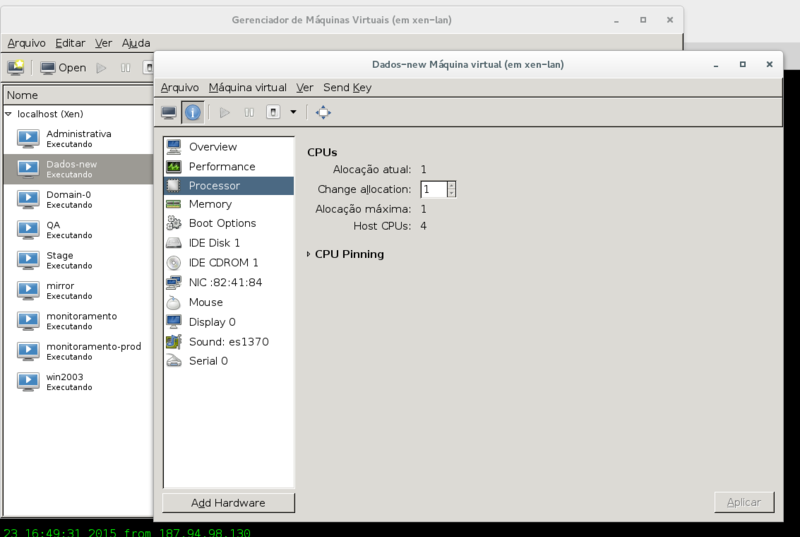
Task: Show the graphical console view icon
Action: coord(169,112)
